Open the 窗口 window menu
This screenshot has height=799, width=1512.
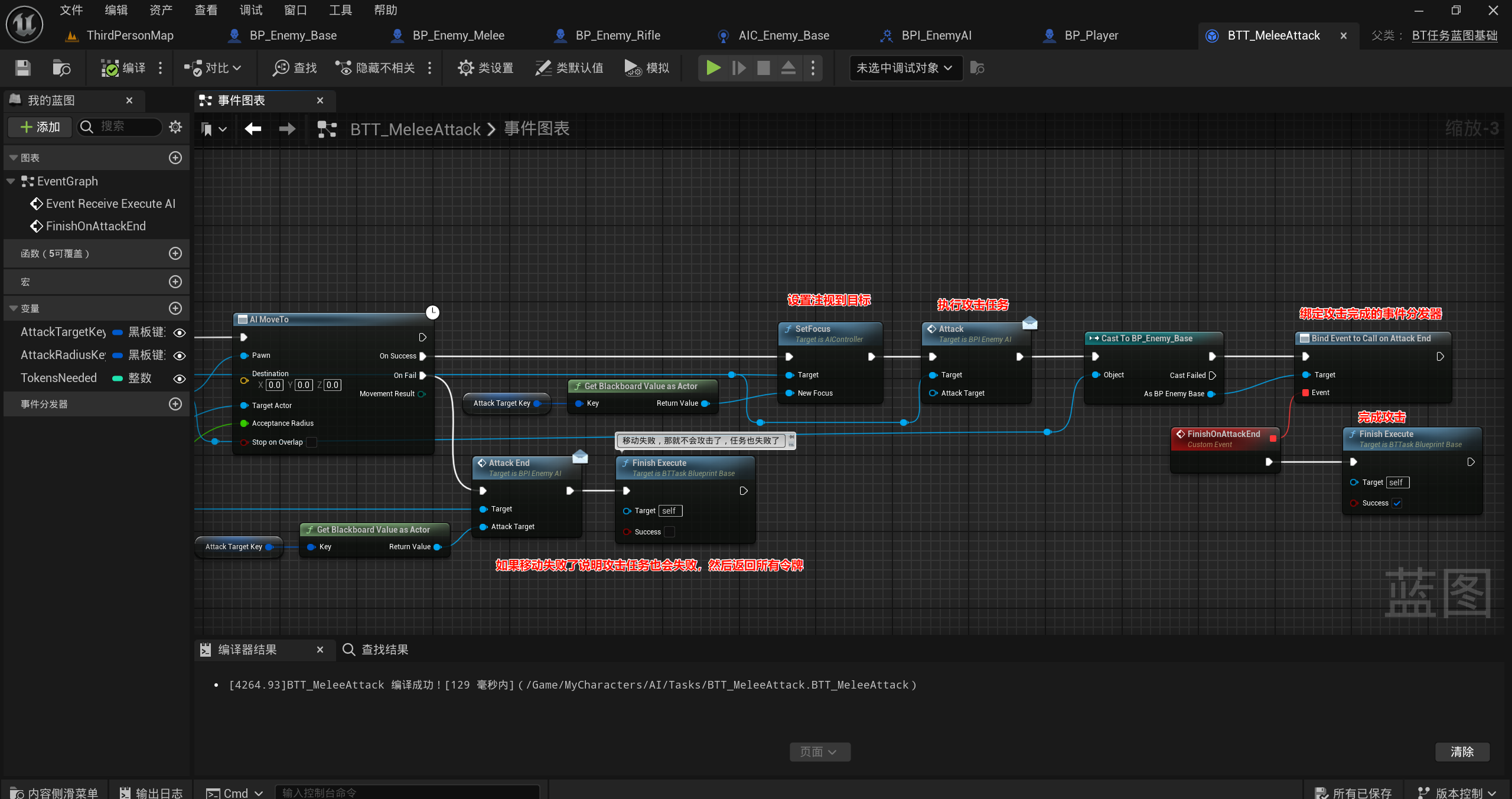pos(295,10)
